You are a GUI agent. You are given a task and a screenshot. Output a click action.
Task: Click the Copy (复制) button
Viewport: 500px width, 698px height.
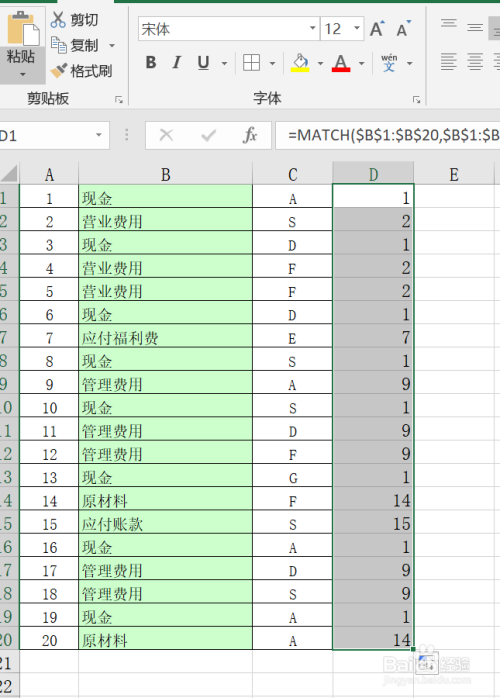tap(75, 45)
